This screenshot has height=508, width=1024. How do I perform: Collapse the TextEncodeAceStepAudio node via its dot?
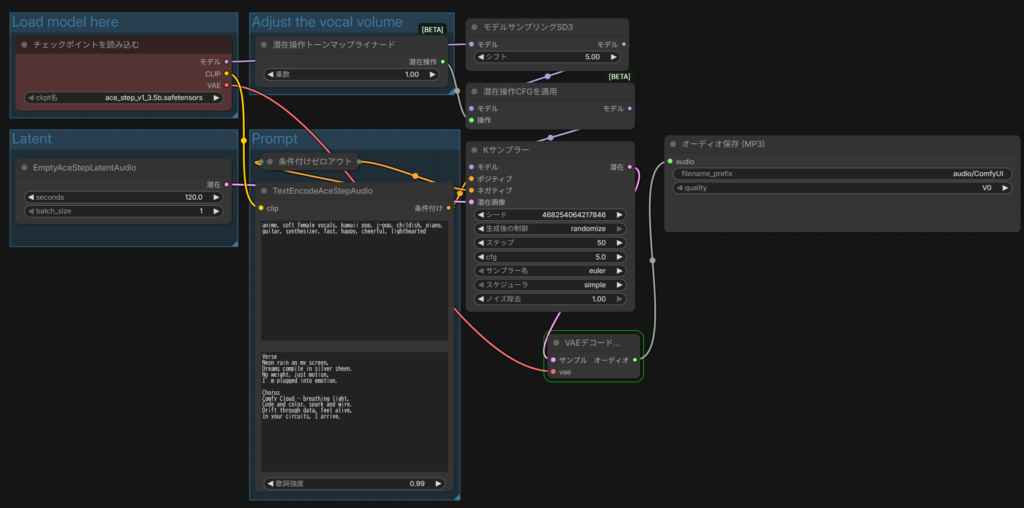point(264,190)
